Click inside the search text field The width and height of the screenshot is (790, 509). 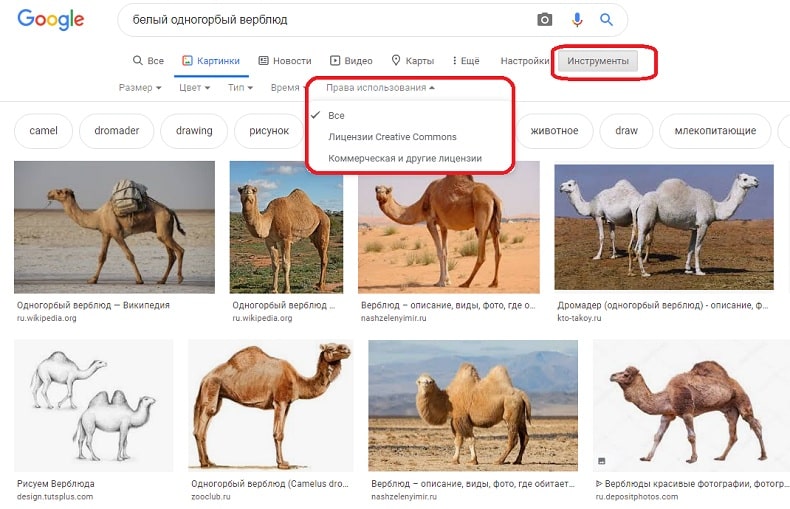[320, 20]
